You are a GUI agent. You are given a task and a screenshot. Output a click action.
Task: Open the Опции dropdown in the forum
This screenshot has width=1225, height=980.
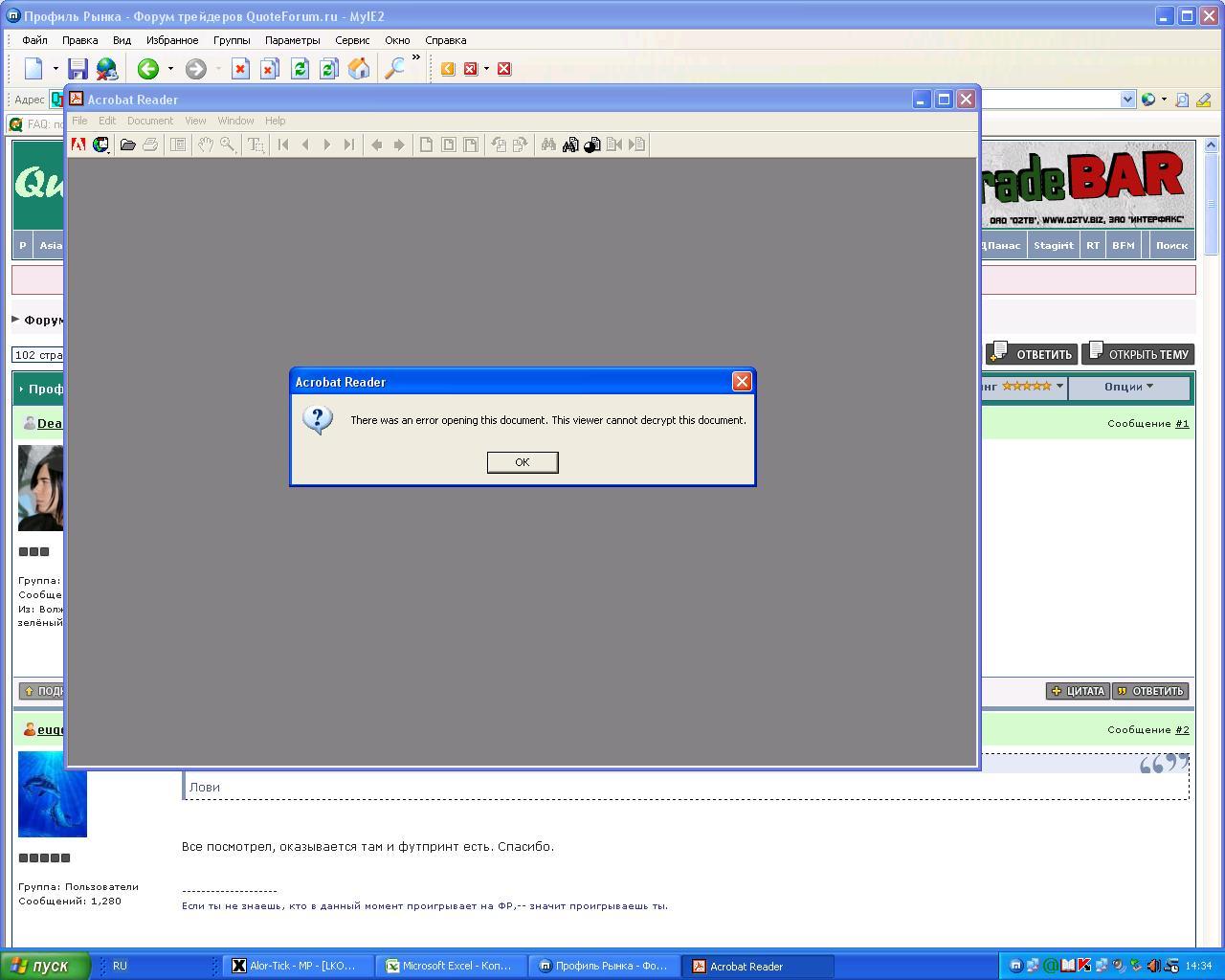[x=1127, y=387]
